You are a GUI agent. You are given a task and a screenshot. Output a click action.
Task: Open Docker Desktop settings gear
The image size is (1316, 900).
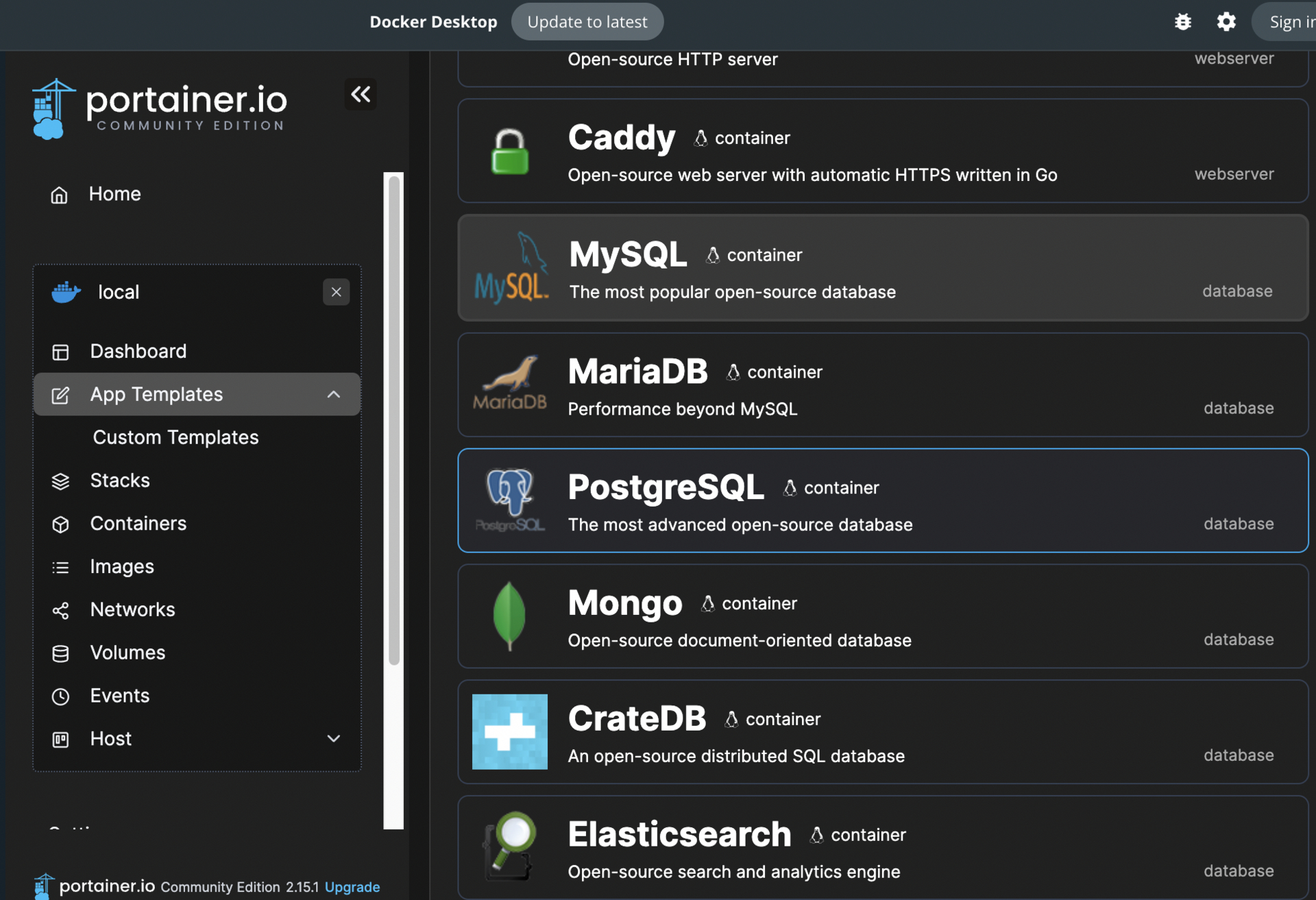pos(1226,22)
